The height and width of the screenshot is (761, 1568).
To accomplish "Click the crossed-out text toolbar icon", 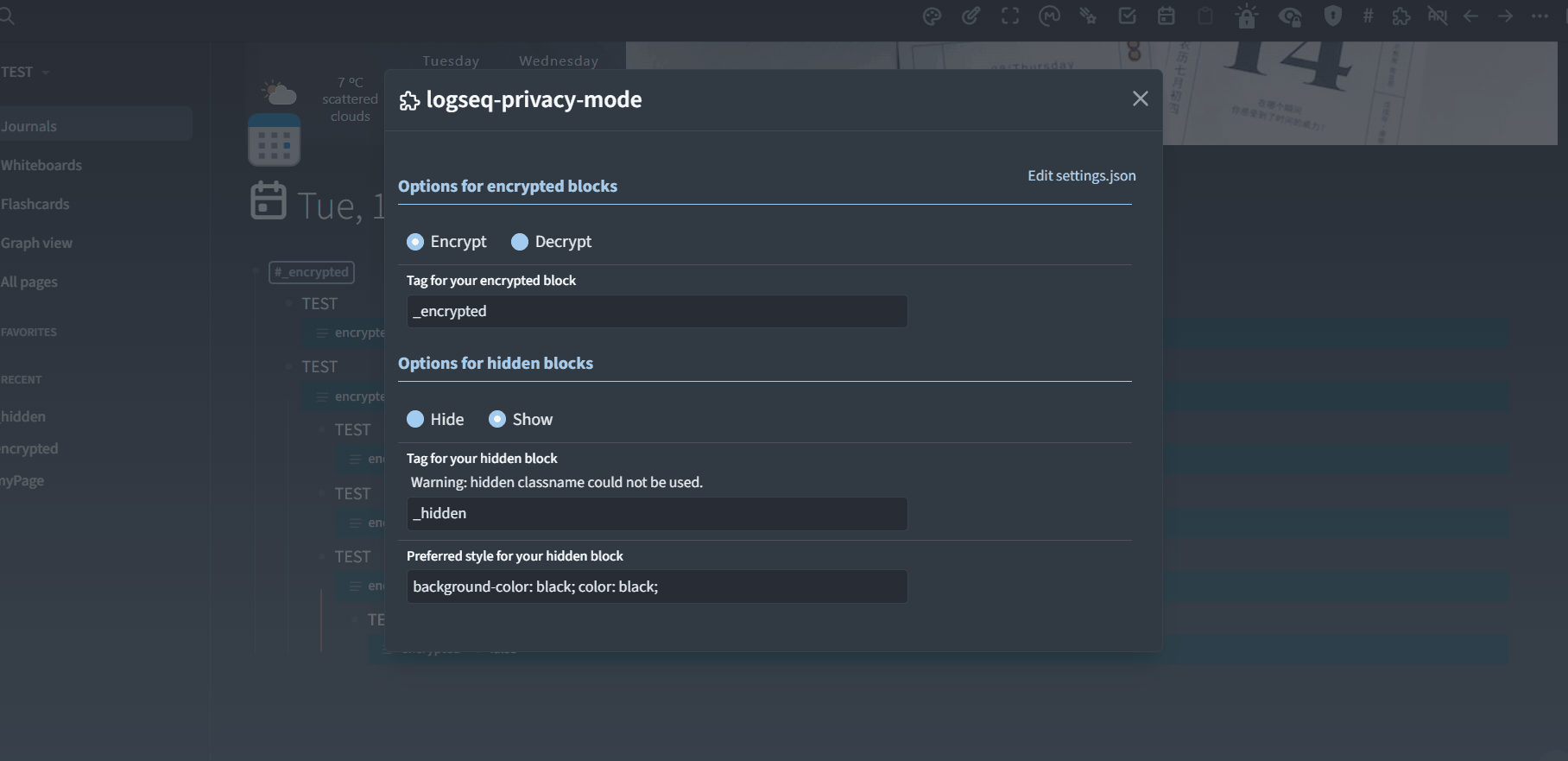I will [x=1438, y=16].
